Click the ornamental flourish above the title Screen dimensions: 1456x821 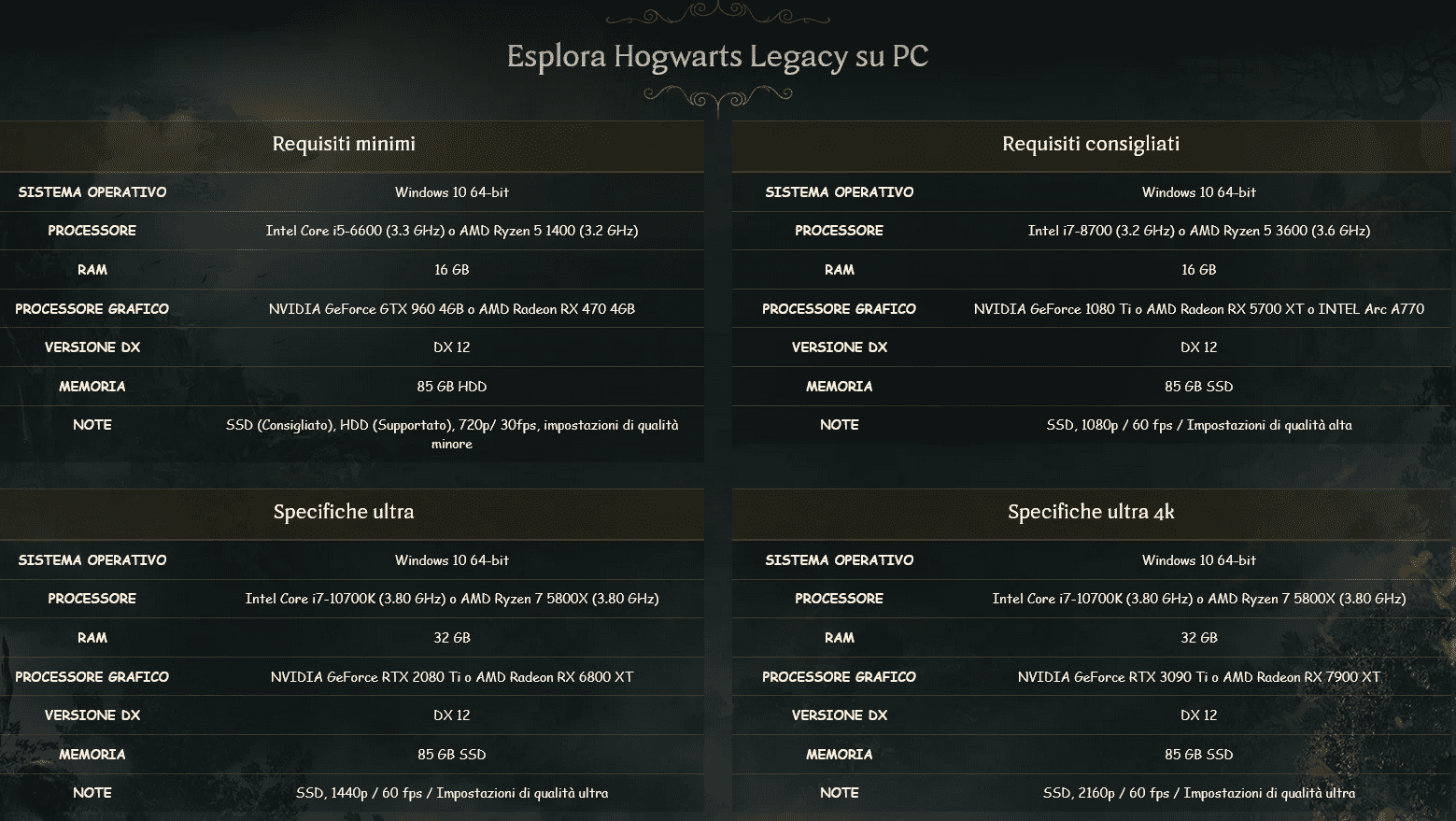click(x=717, y=14)
